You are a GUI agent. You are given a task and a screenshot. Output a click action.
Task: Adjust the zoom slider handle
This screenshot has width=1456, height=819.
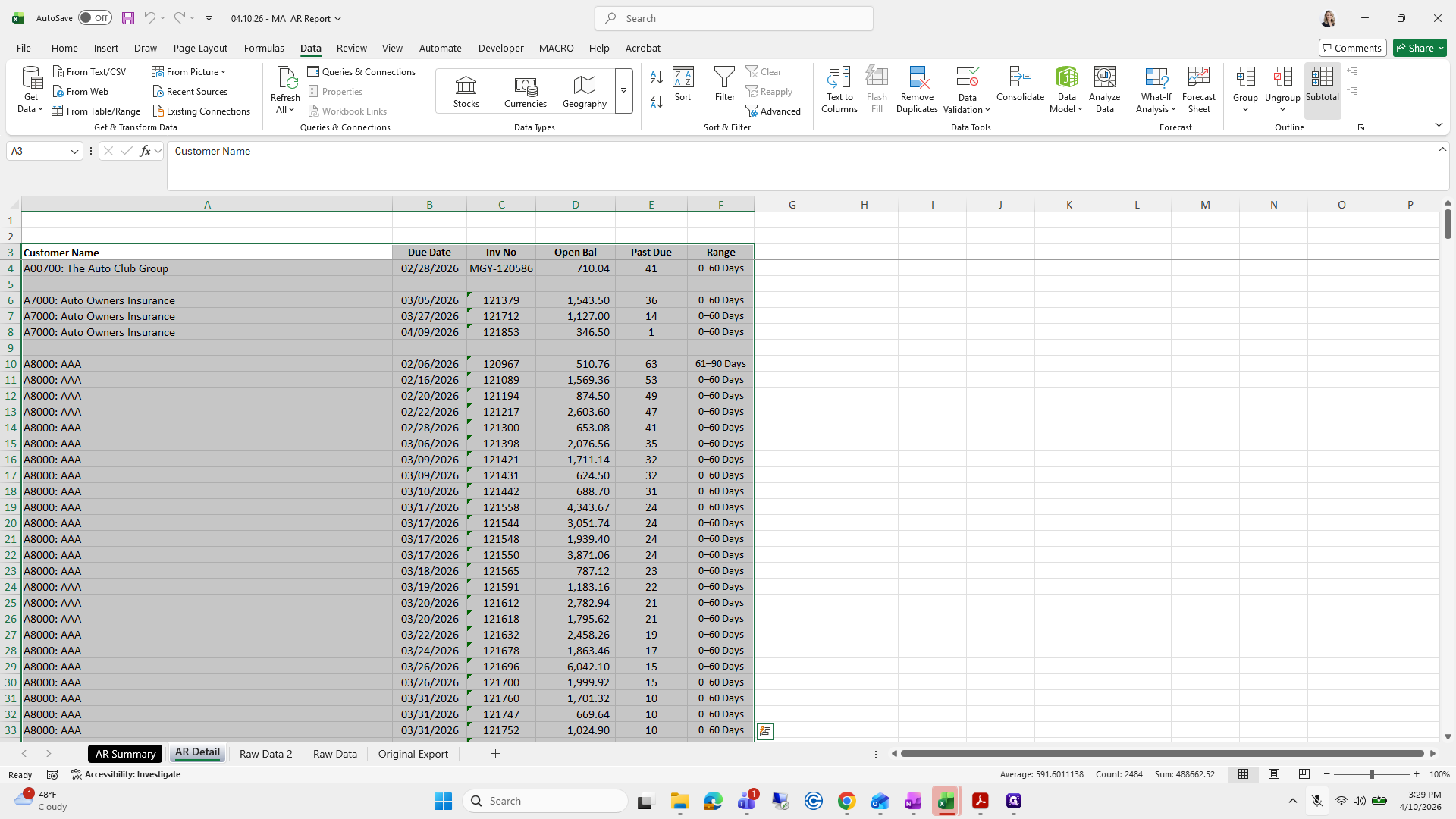(1371, 774)
